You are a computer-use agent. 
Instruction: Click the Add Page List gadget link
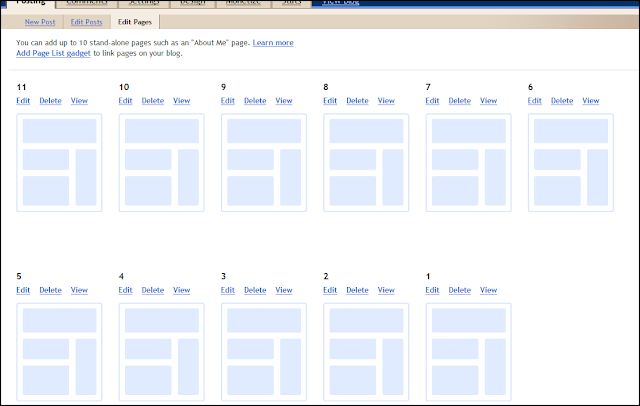click(x=53, y=53)
